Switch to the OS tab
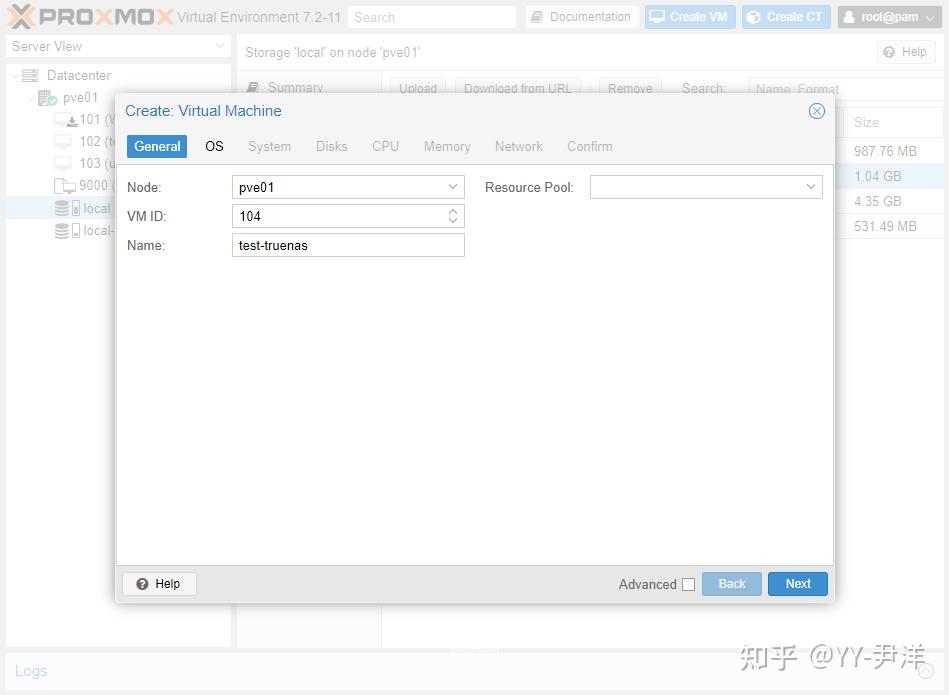Screen dimensions: 949x695 point(213,146)
